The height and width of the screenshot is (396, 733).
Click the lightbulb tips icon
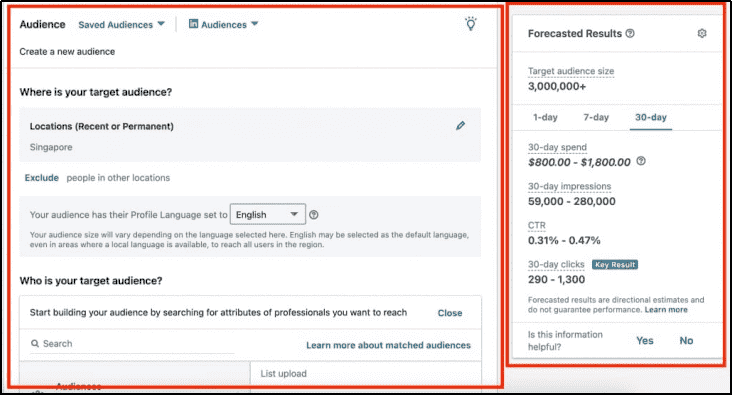471,24
